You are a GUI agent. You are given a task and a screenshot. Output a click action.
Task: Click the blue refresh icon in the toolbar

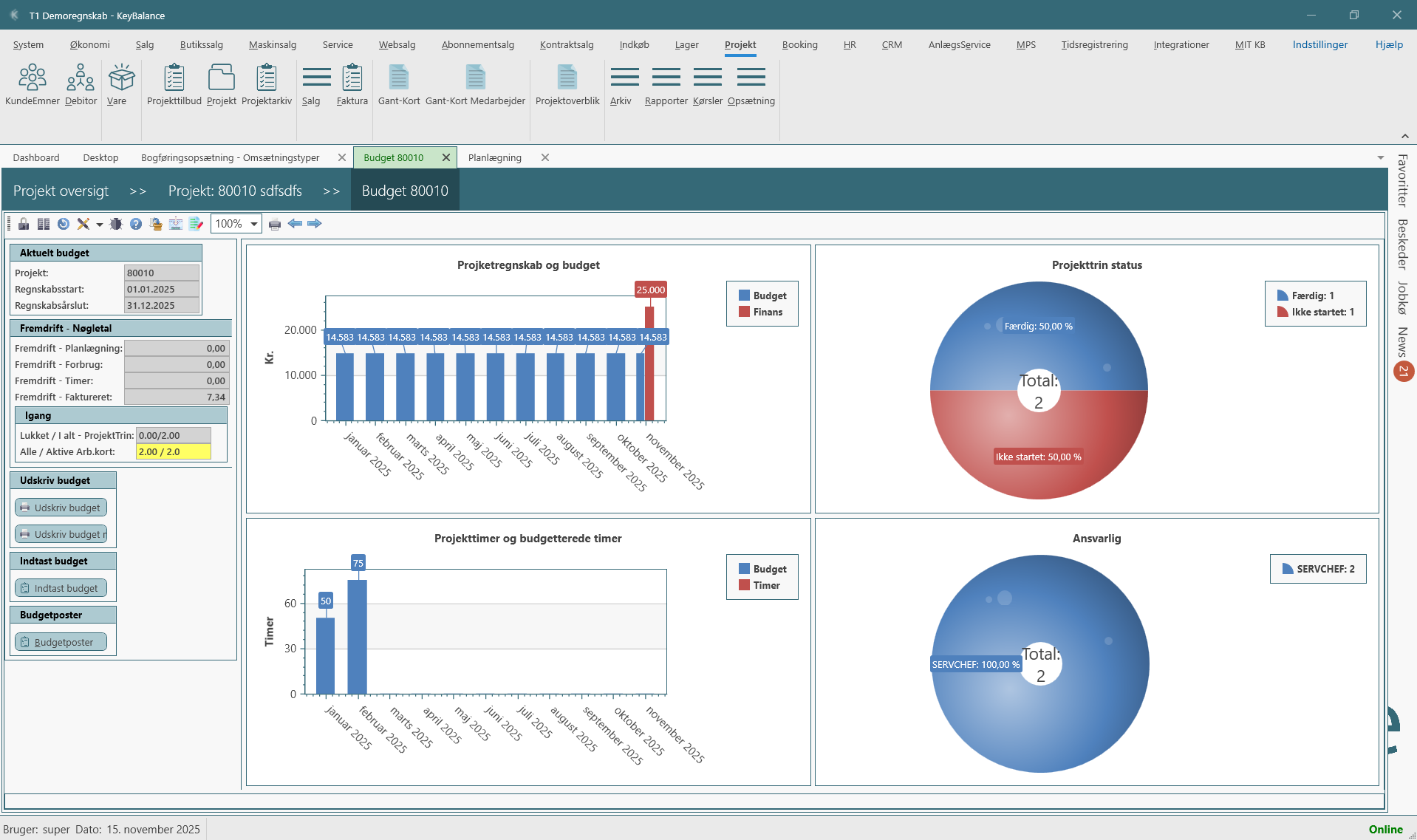(64, 224)
